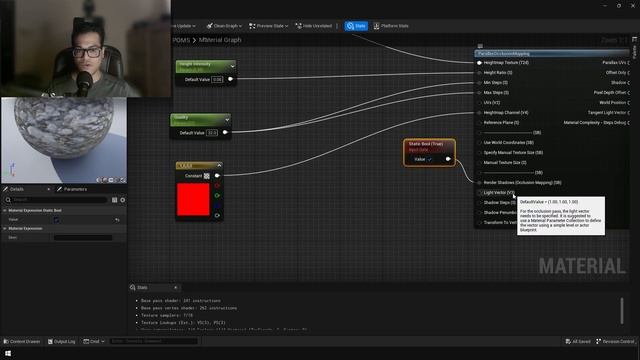Click the constant node RGB output pin
640x360 pixels.
[217, 176]
